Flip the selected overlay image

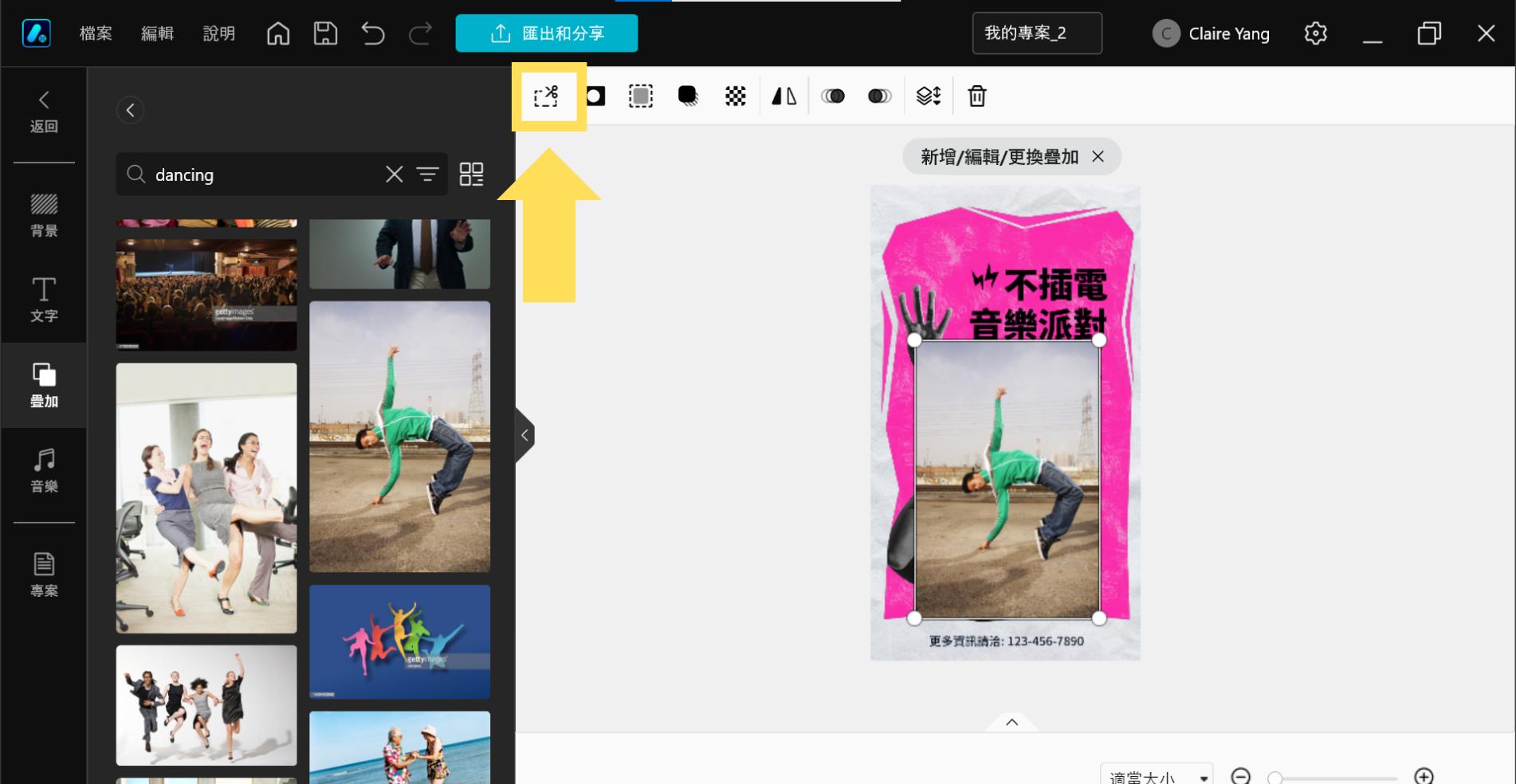[x=784, y=96]
